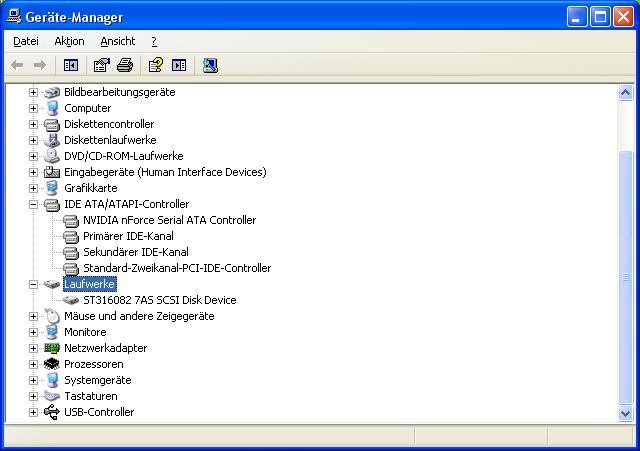Expand the Diskettencontroller node
Viewport: 640px width, 451px height.
[33, 124]
